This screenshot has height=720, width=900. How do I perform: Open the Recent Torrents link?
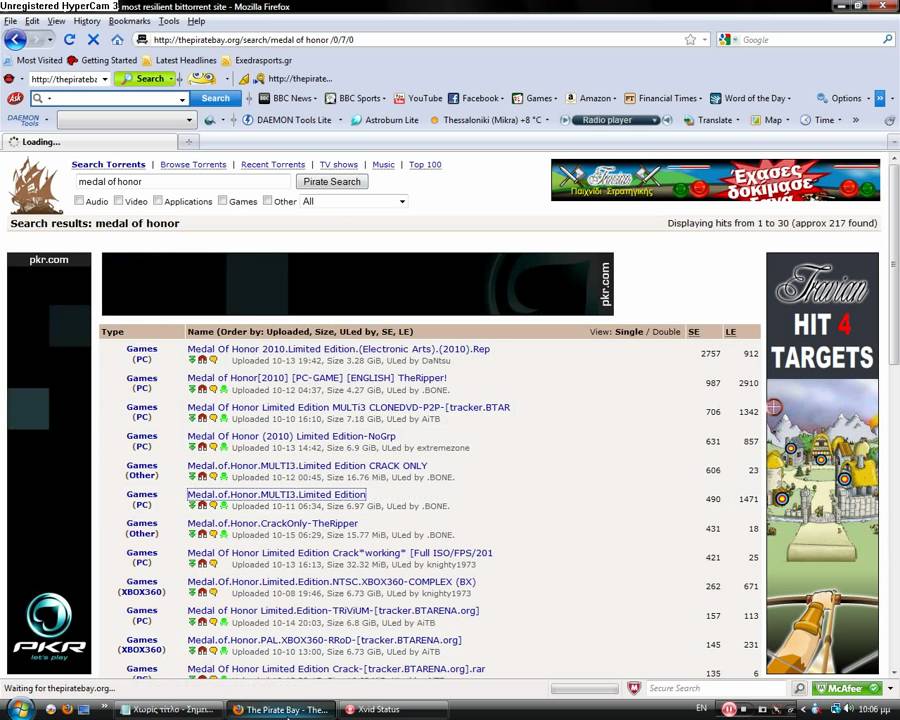[x=273, y=165]
